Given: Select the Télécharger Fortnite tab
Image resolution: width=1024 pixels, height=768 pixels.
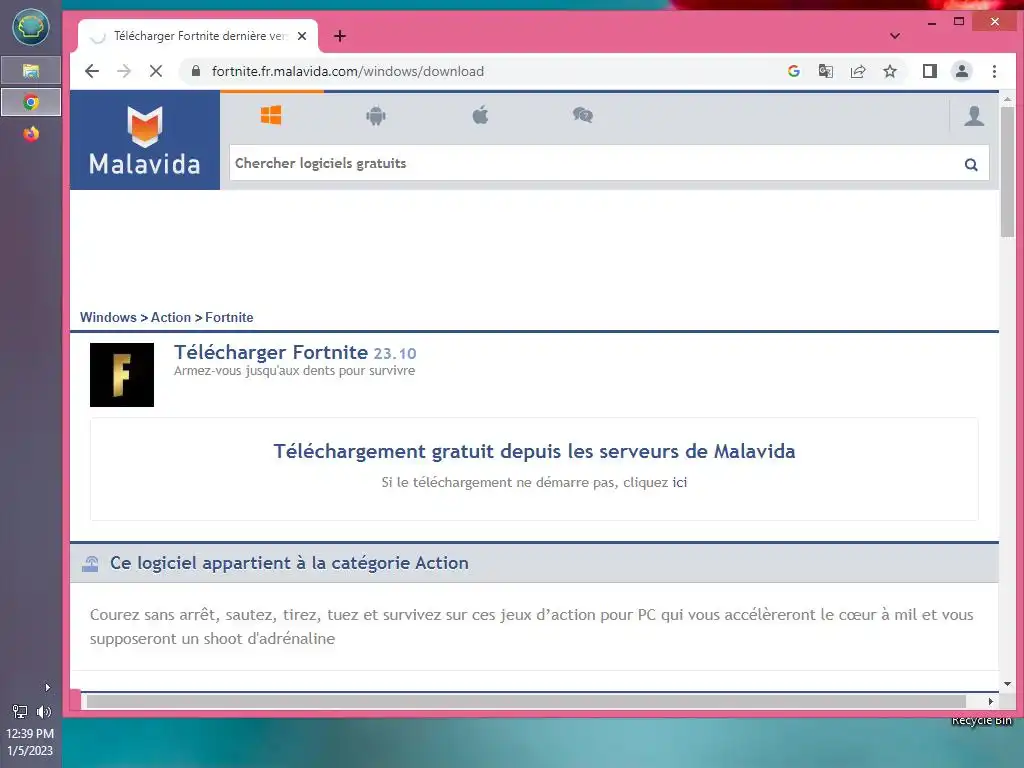Looking at the screenshot, I should point(198,36).
